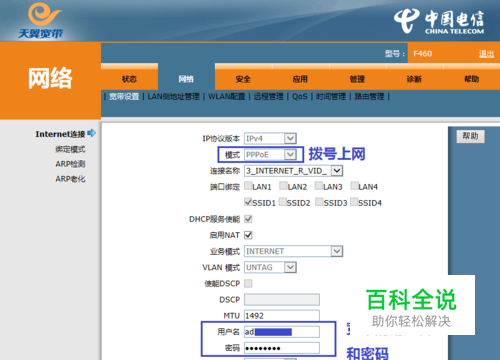Click the MTU field showing 1492
This screenshot has height=360, width=500.
click(x=282, y=315)
